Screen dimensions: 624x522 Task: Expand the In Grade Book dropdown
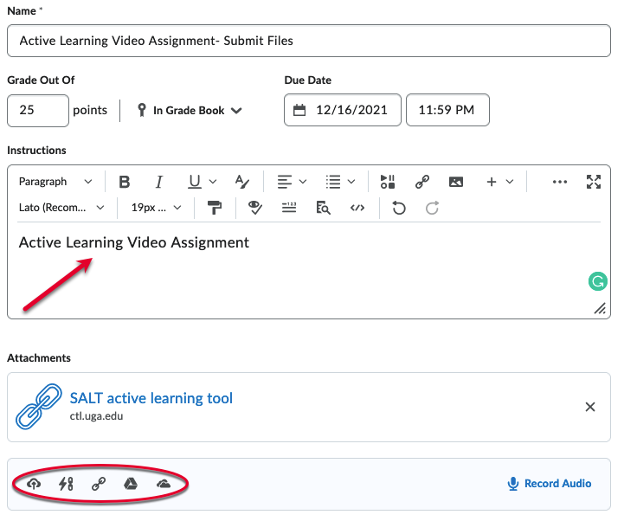tap(189, 110)
